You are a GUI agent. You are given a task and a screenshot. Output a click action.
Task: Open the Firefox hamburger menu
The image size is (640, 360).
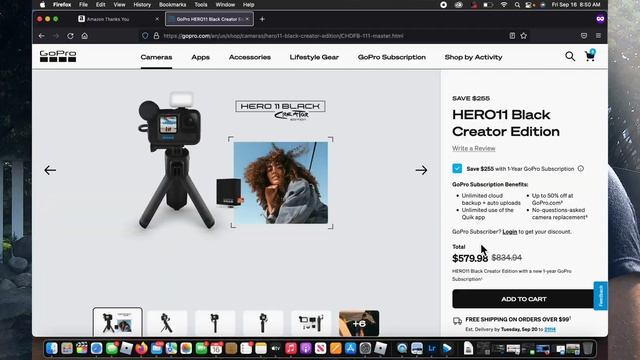pos(598,36)
